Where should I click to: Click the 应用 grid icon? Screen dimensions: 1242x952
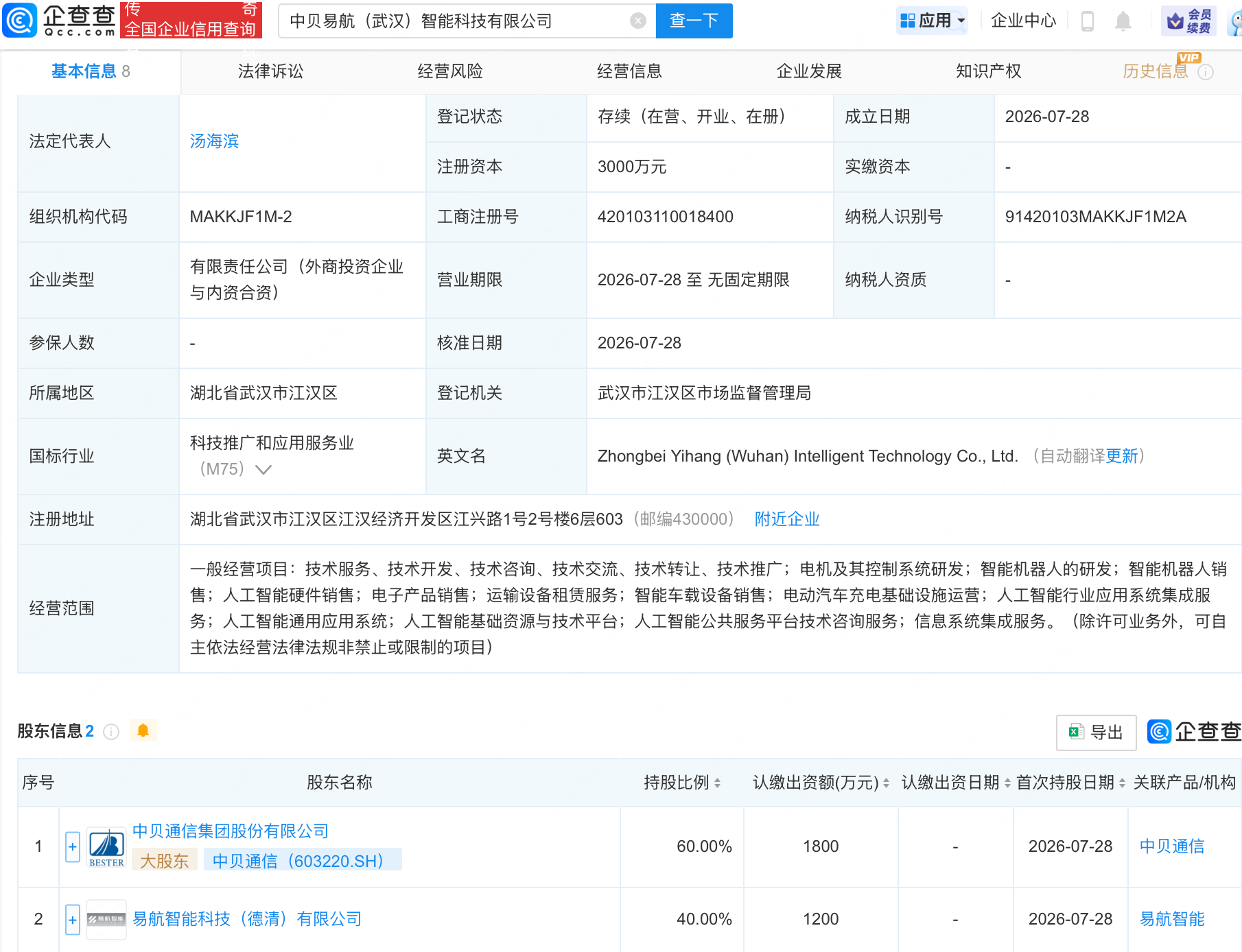tap(908, 21)
